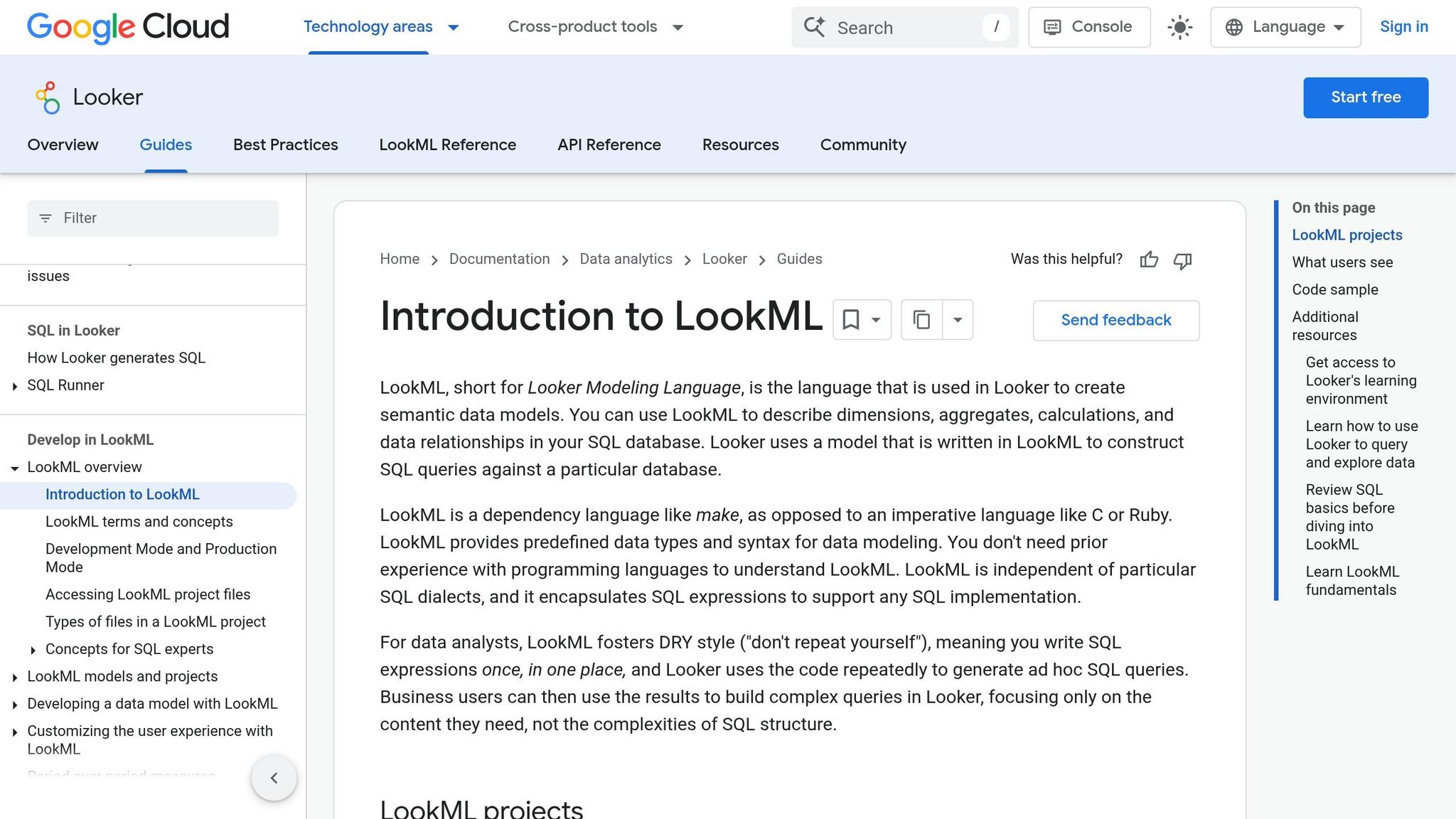Jump to Learn how to use Looker to query
The width and height of the screenshot is (1456, 819).
click(1361, 444)
